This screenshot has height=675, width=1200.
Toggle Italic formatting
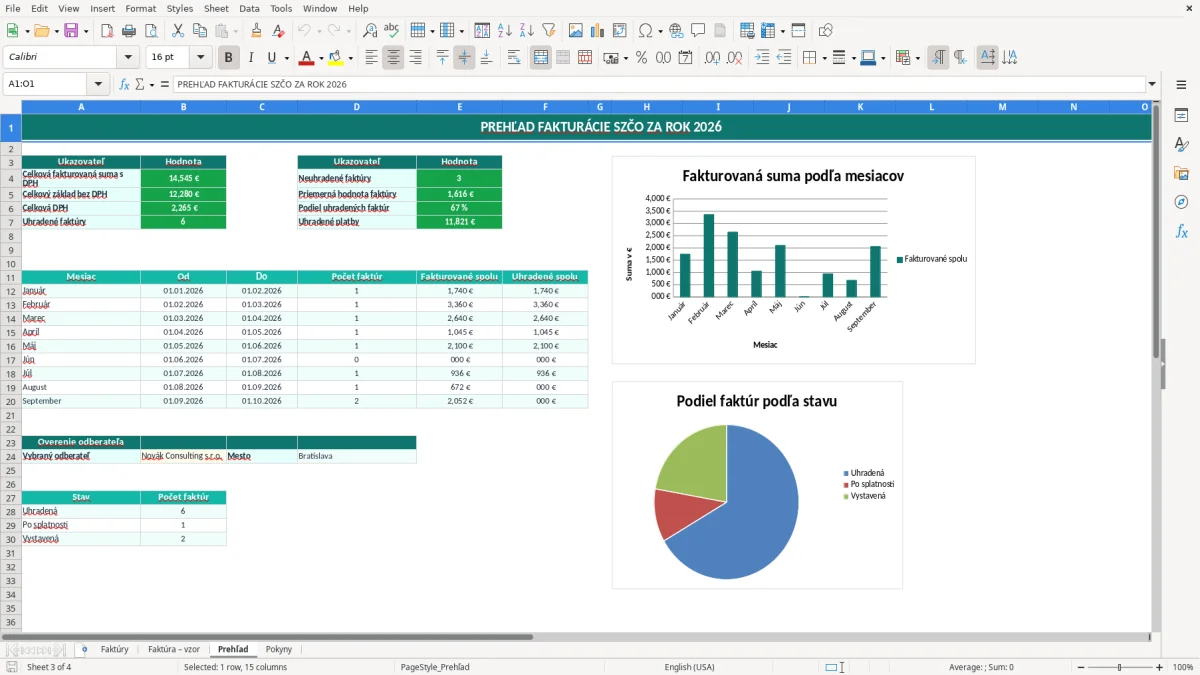250,58
